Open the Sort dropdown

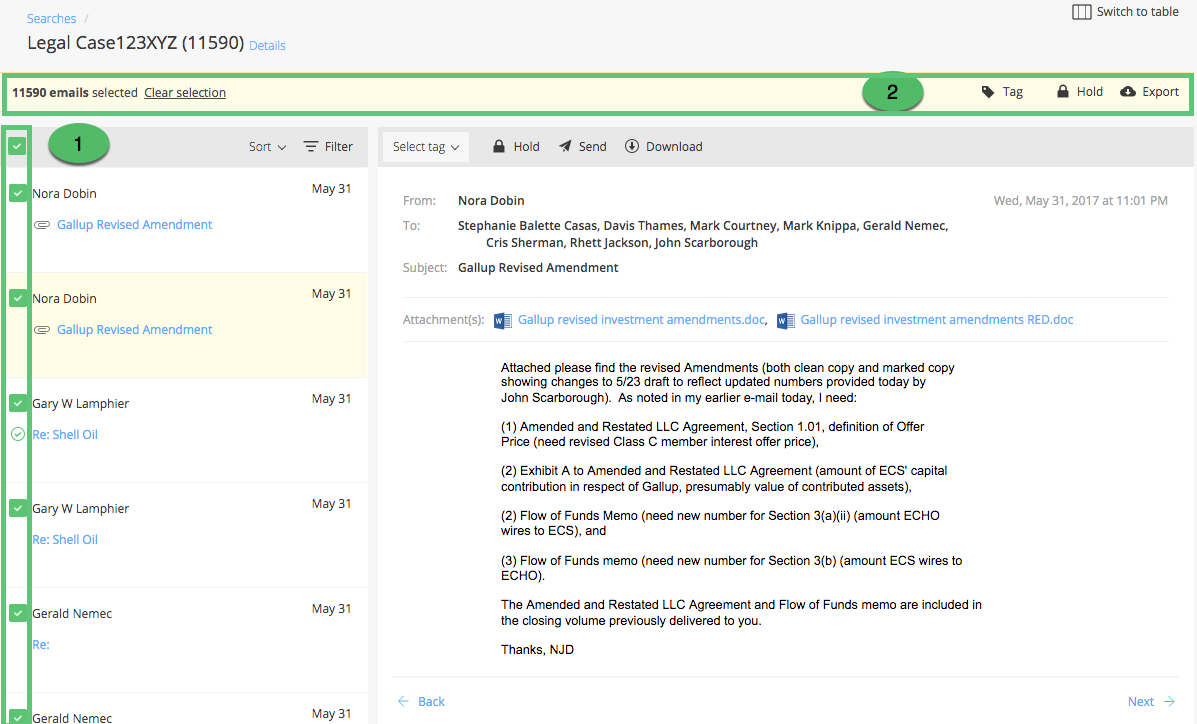(267, 147)
